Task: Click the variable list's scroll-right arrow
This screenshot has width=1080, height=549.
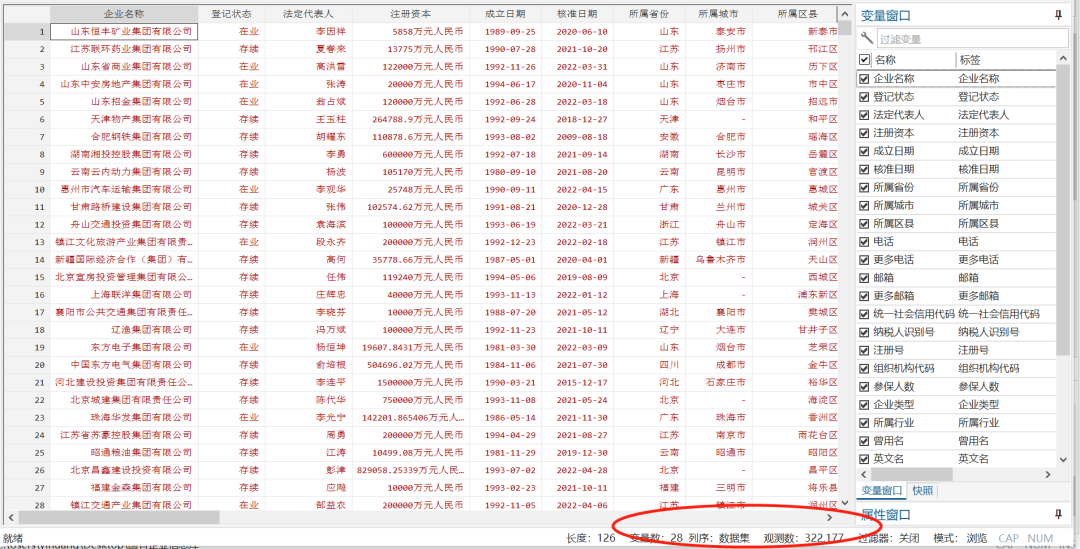Action: click(1048, 475)
